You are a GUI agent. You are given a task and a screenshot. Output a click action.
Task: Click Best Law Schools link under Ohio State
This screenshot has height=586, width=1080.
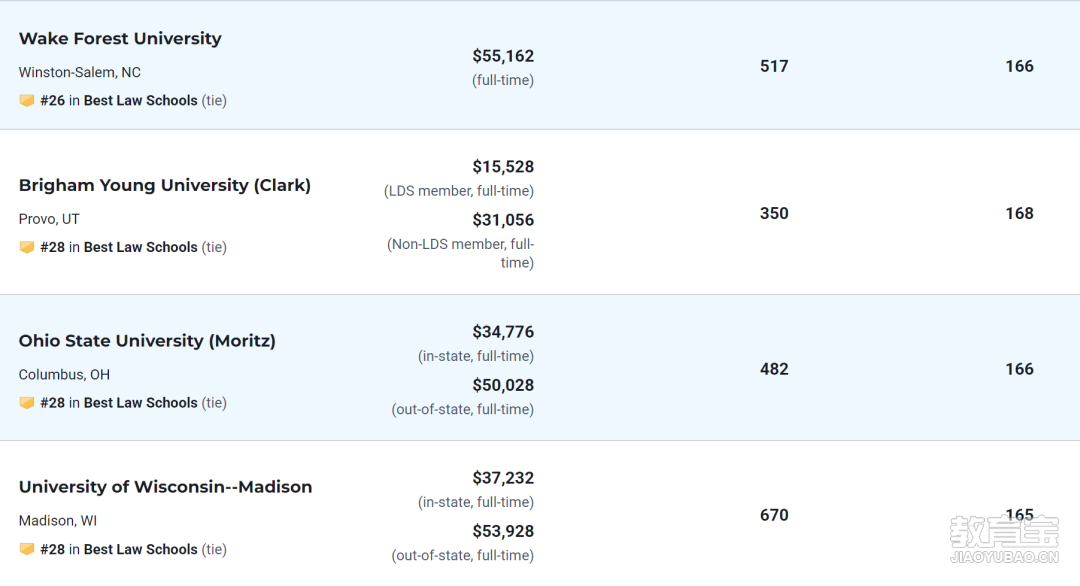point(141,403)
